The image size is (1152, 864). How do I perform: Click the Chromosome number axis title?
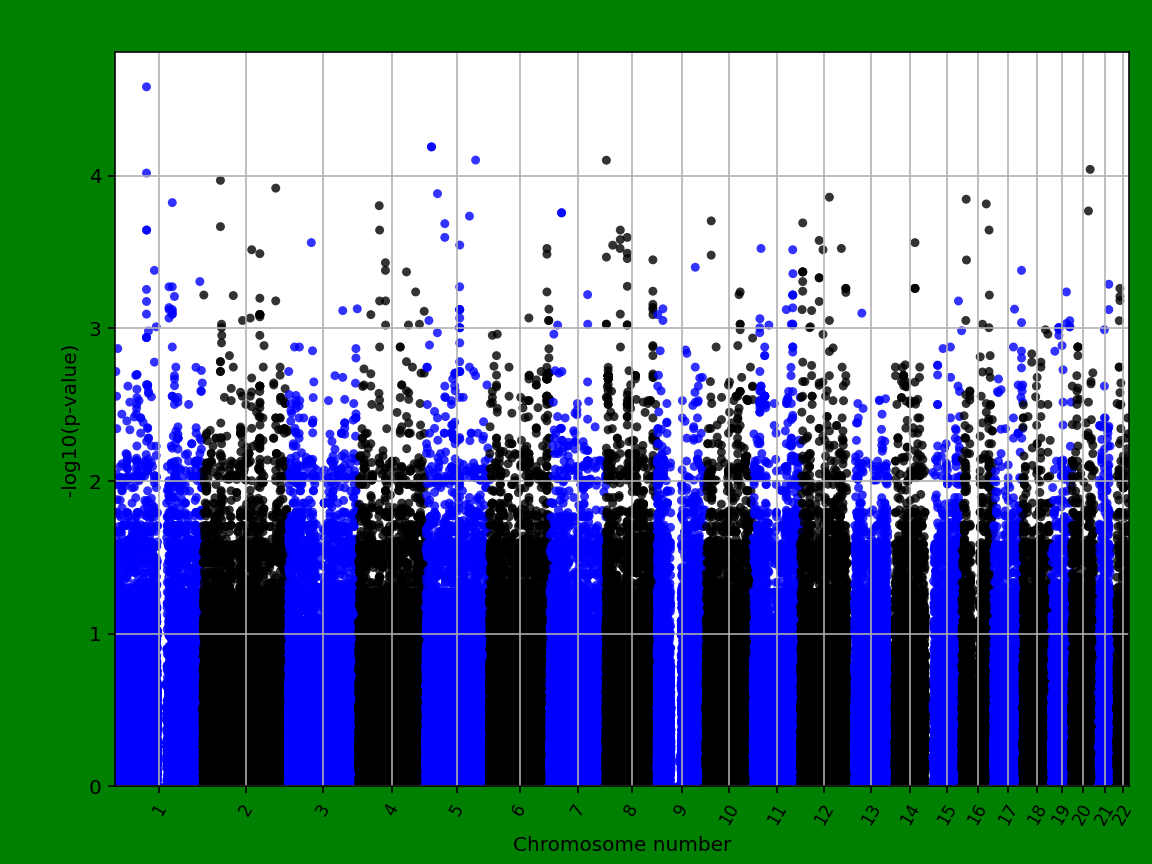622,842
